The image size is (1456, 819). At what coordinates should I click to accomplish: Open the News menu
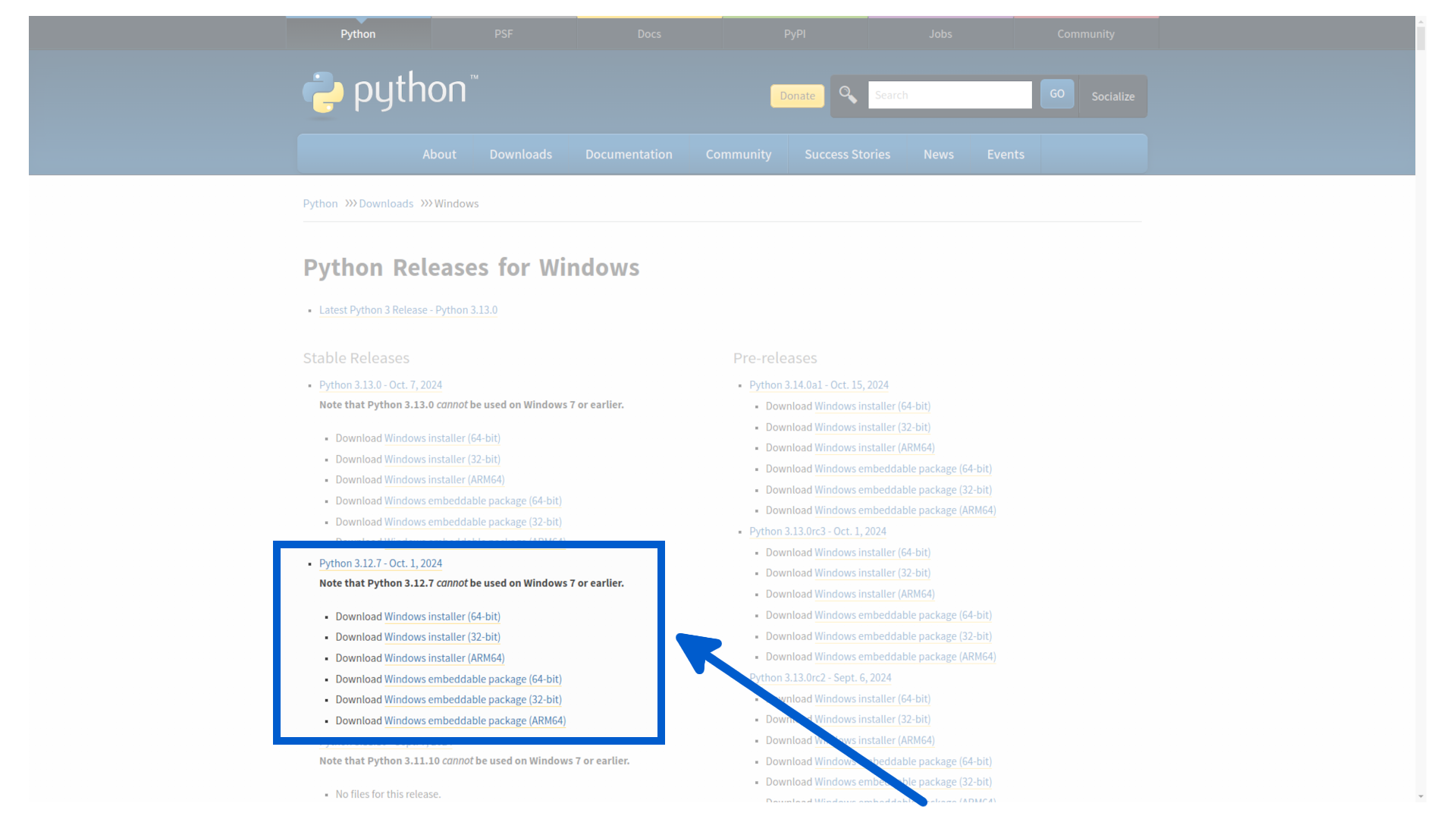point(938,154)
